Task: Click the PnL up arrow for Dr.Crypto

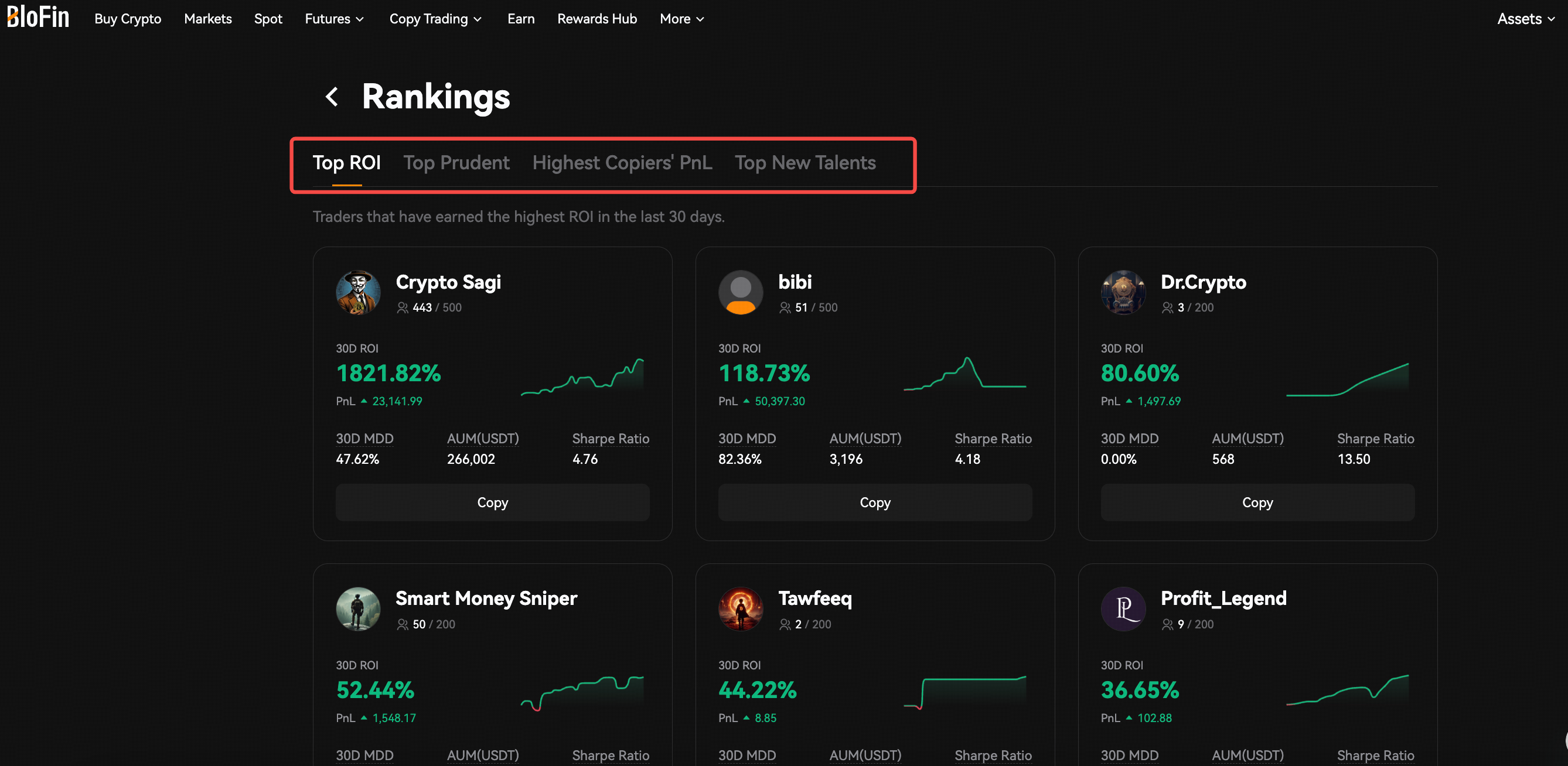Action: point(1129,401)
